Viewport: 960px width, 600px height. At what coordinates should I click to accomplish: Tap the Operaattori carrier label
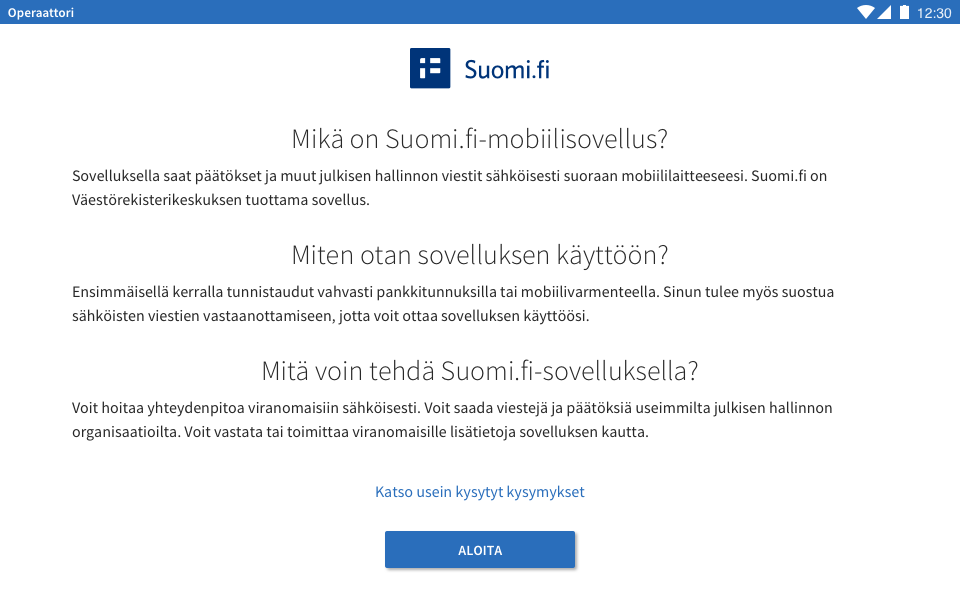(41, 13)
